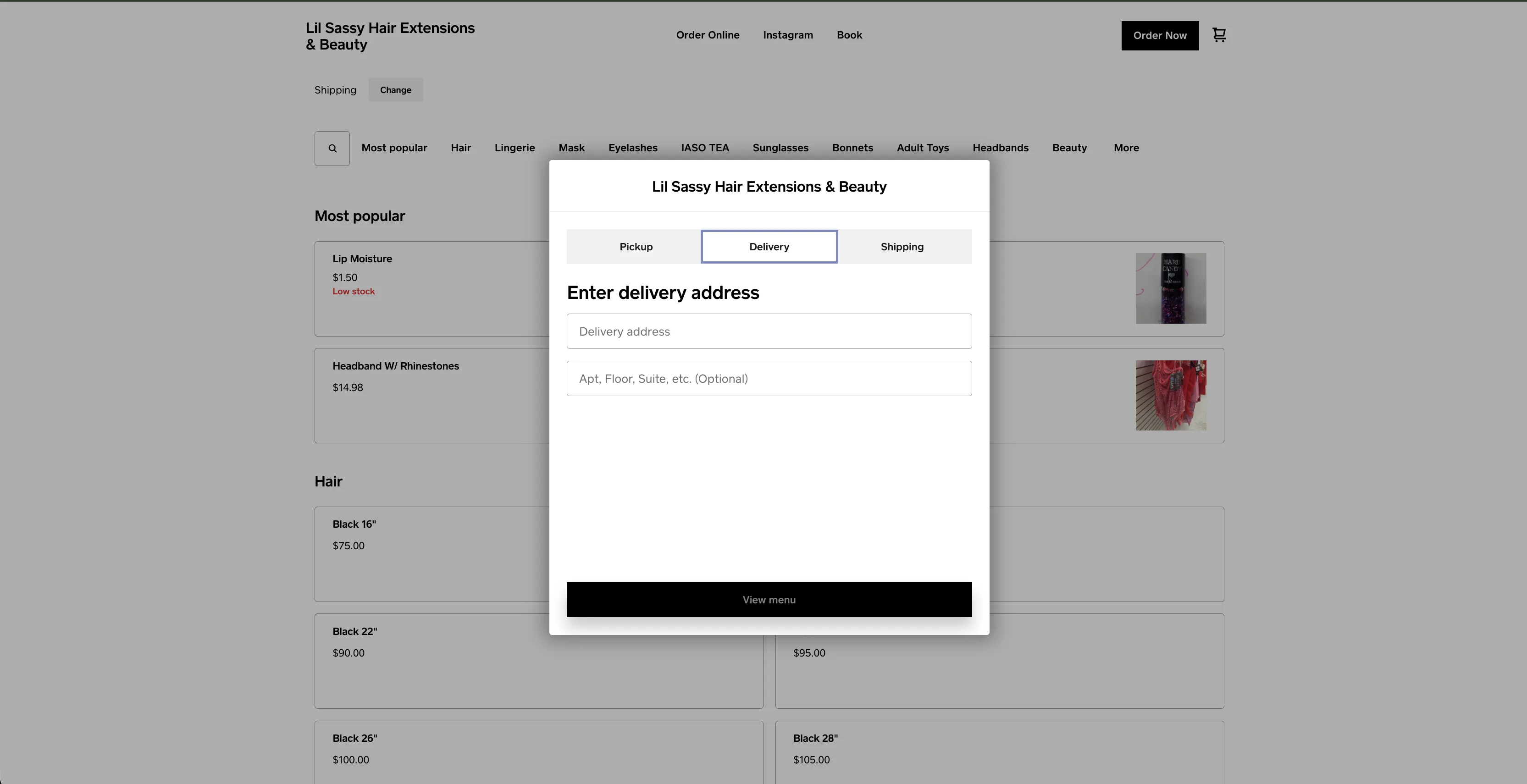Click the Change shipping button
This screenshot has height=784, width=1527.
point(395,90)
